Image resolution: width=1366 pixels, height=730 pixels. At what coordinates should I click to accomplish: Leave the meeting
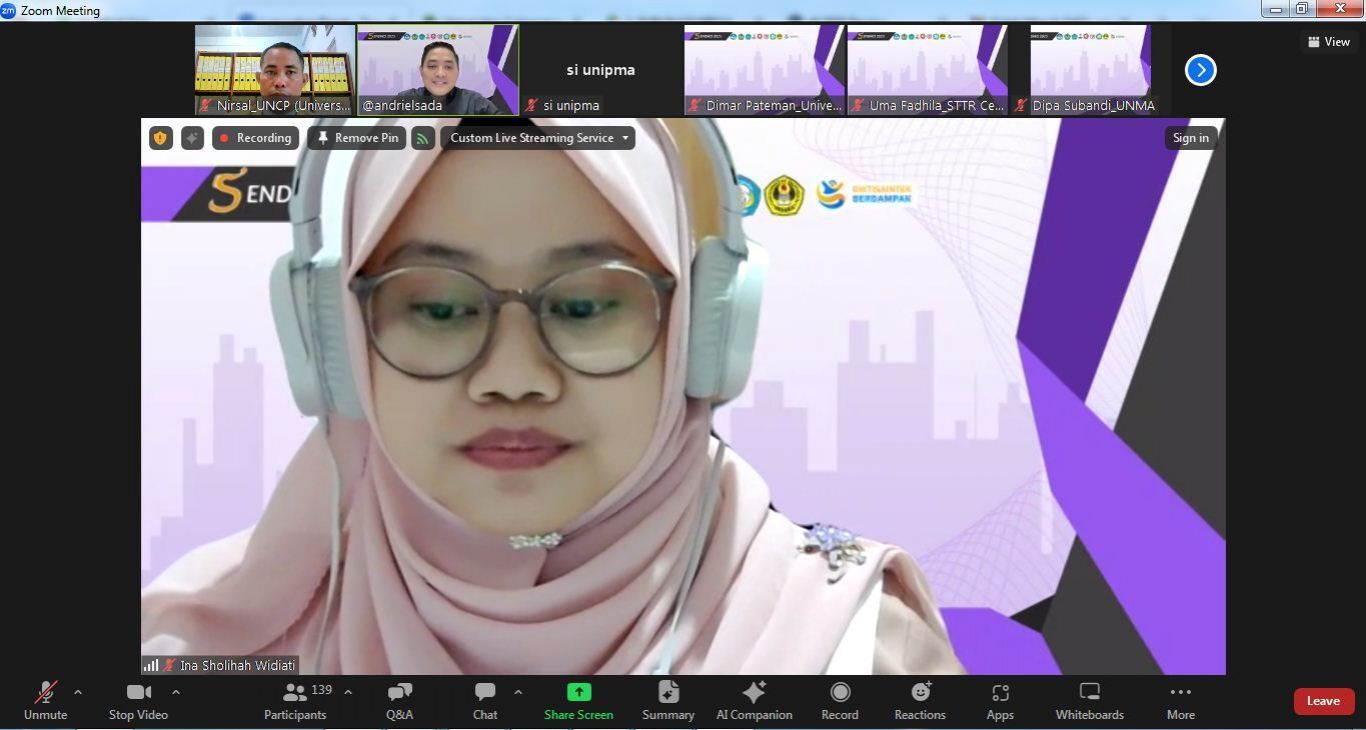point(1323,701)
